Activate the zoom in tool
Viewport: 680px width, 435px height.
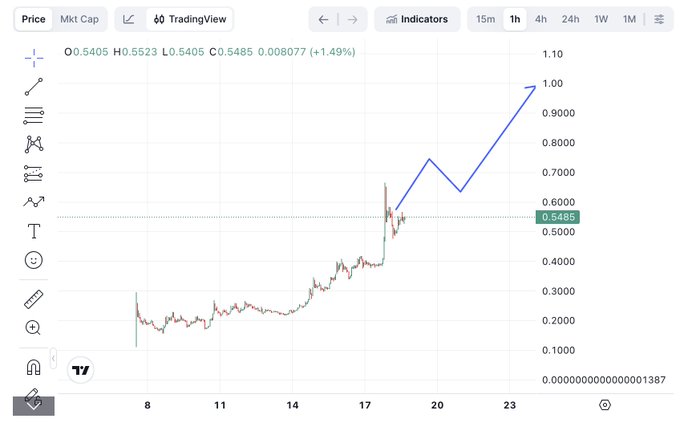[x=34, y=328]
